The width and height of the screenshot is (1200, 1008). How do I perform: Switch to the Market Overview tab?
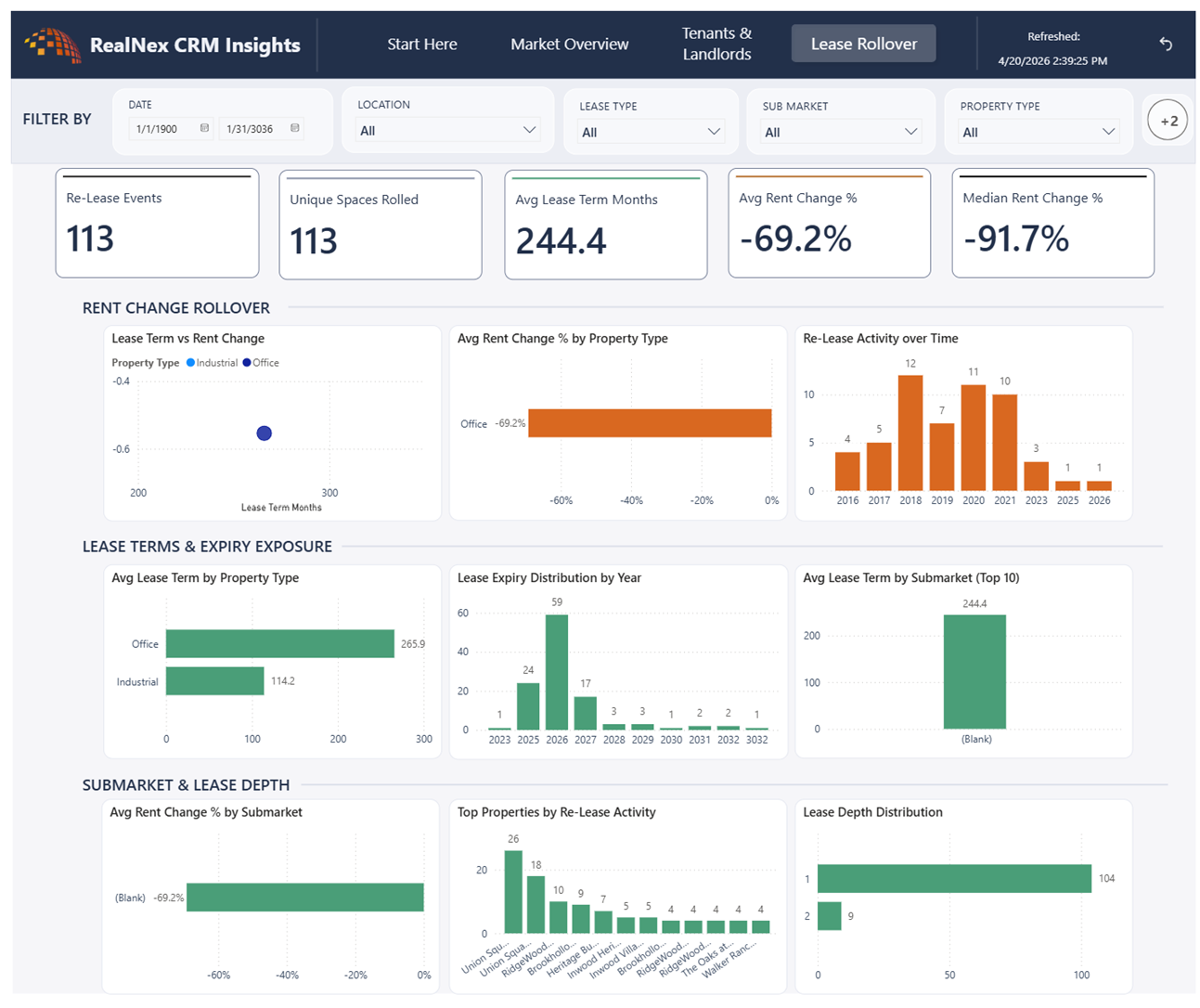click(569, 44)
